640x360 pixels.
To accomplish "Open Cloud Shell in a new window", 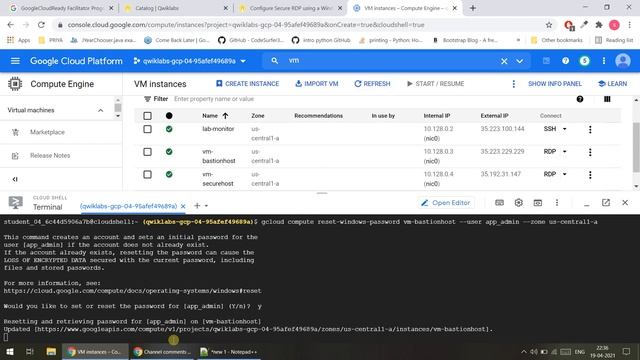I will 606,202.
